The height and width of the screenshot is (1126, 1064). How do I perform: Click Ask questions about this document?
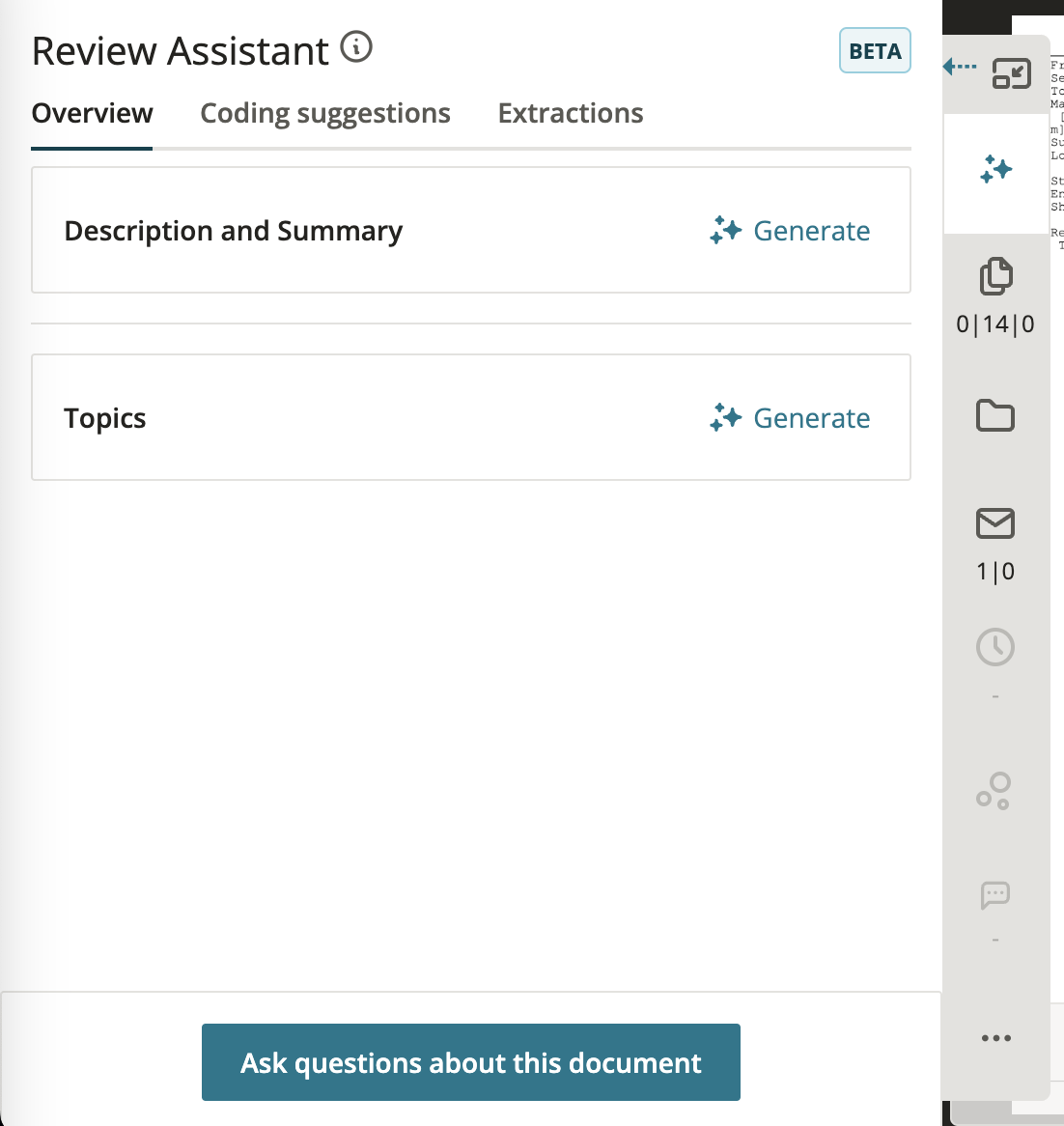click(x=470, y=1062)
